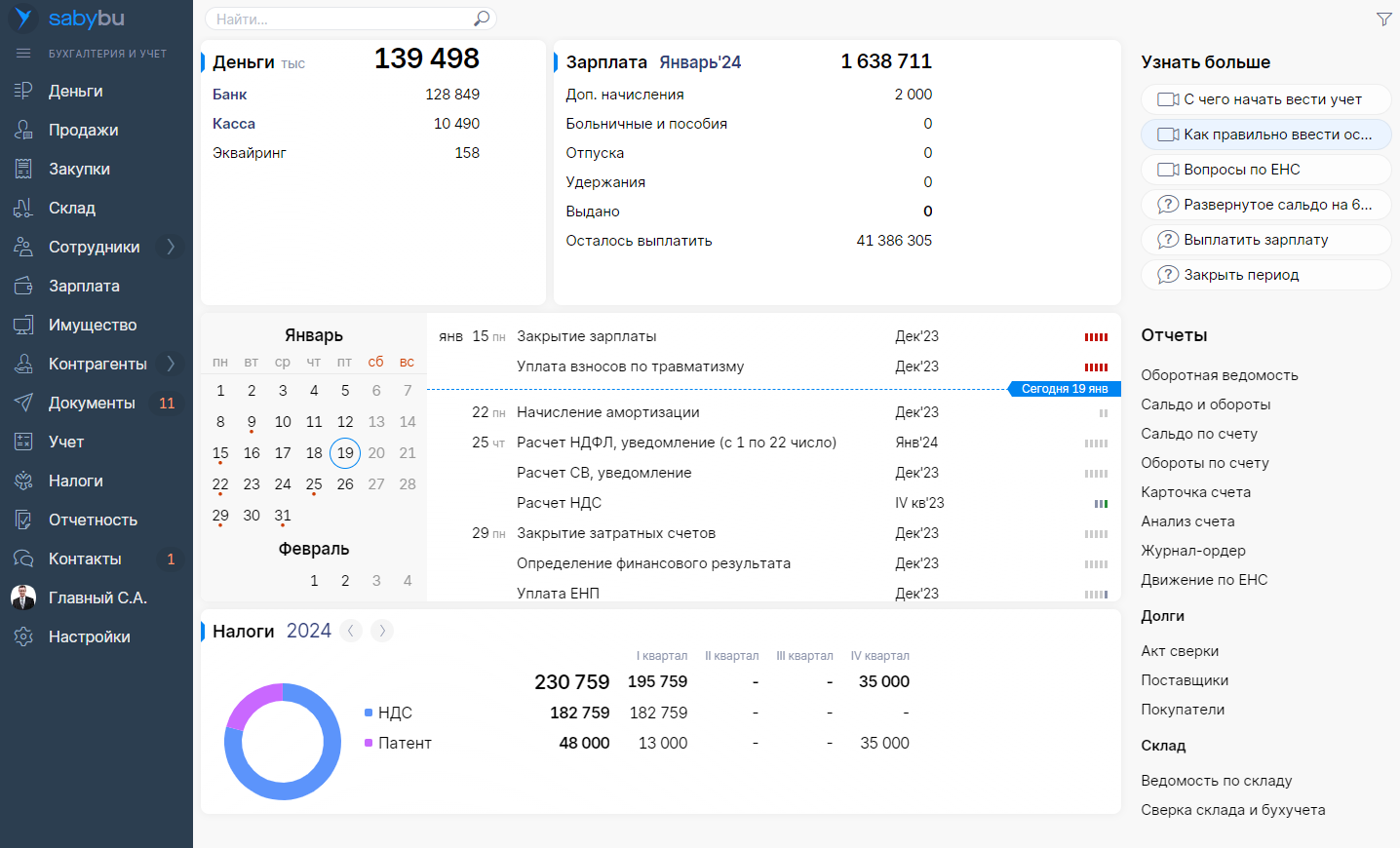Open the Оборотная ведомость report
The image size is (1400, 848).
1219,375
